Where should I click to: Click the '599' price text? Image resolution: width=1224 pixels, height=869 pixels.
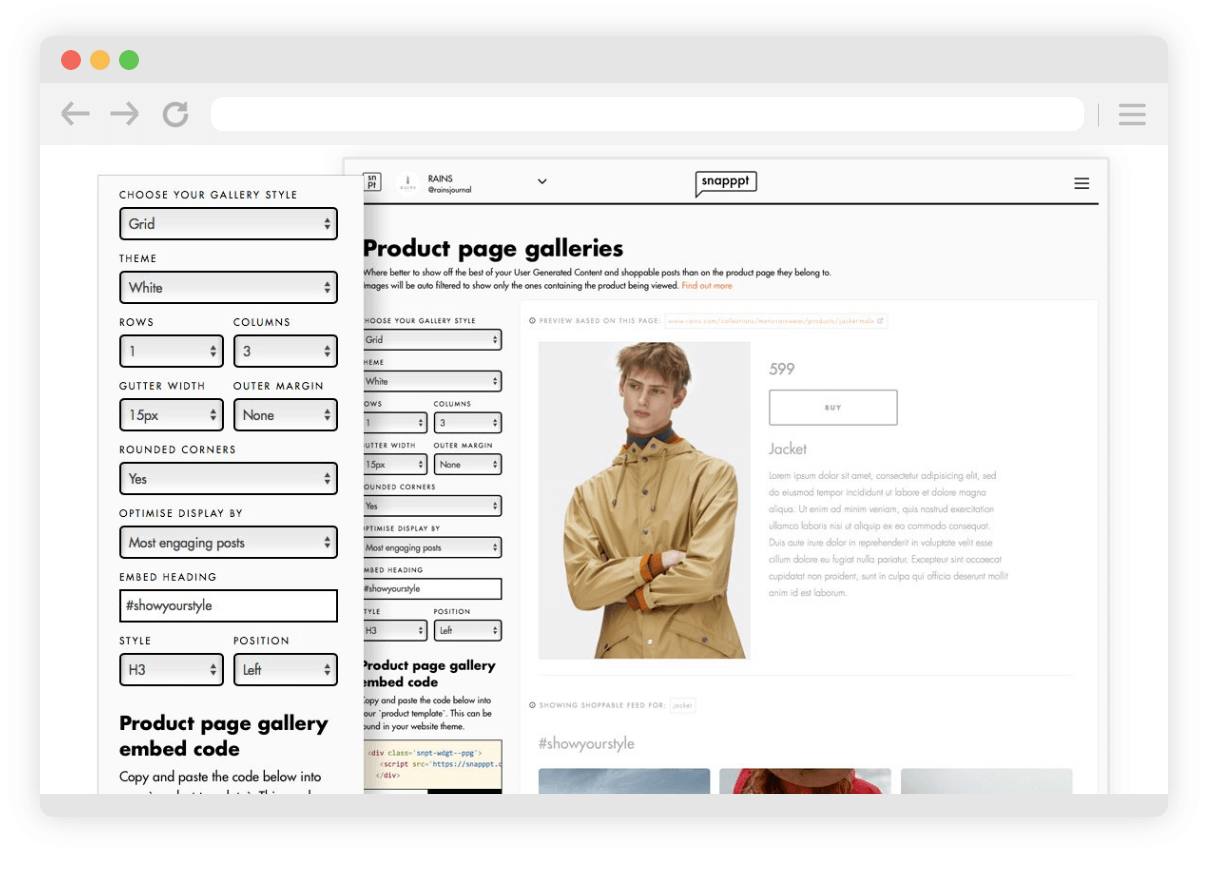point(782,369)
